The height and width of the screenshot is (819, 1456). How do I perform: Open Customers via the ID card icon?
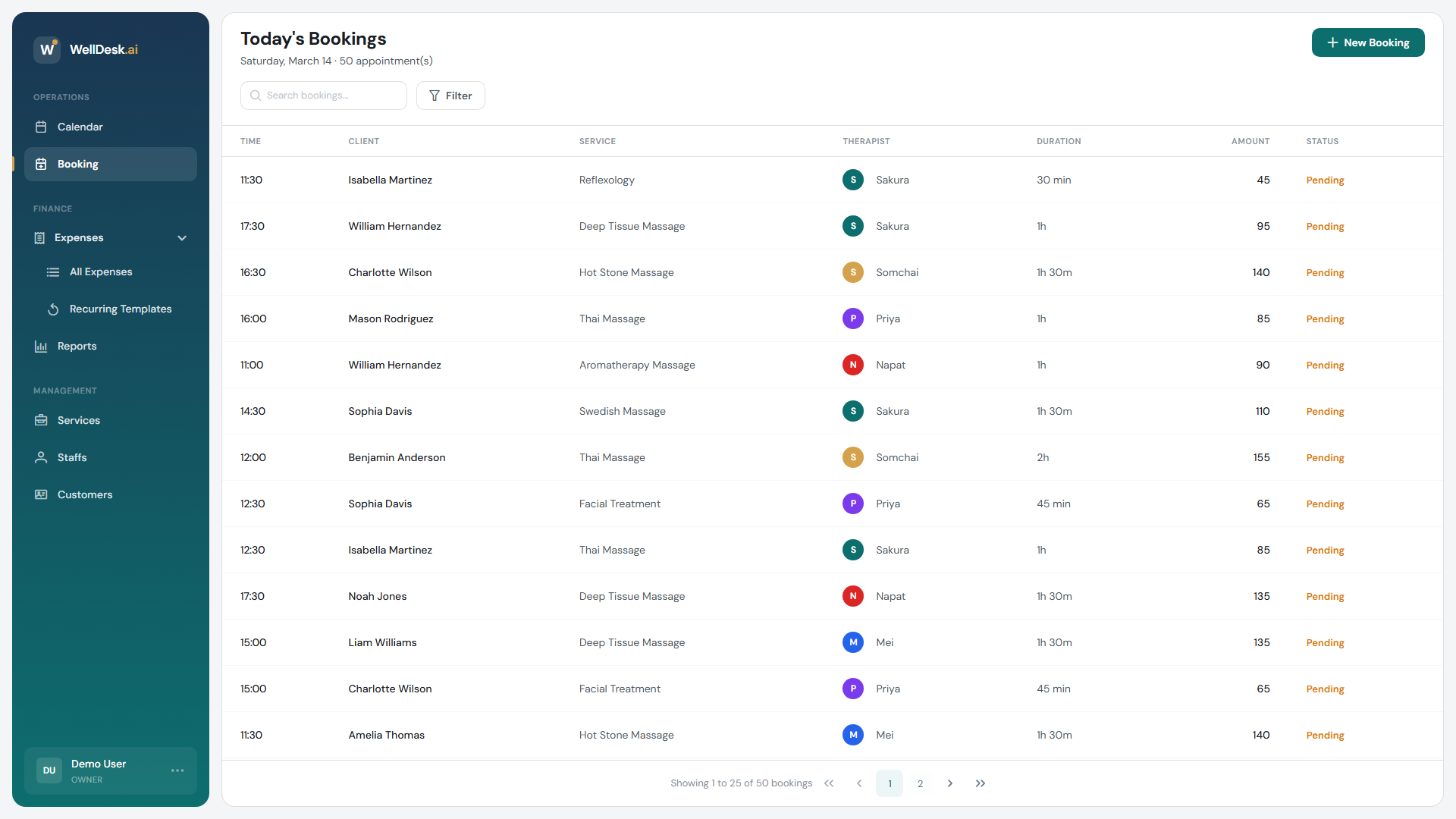[42, 494]
